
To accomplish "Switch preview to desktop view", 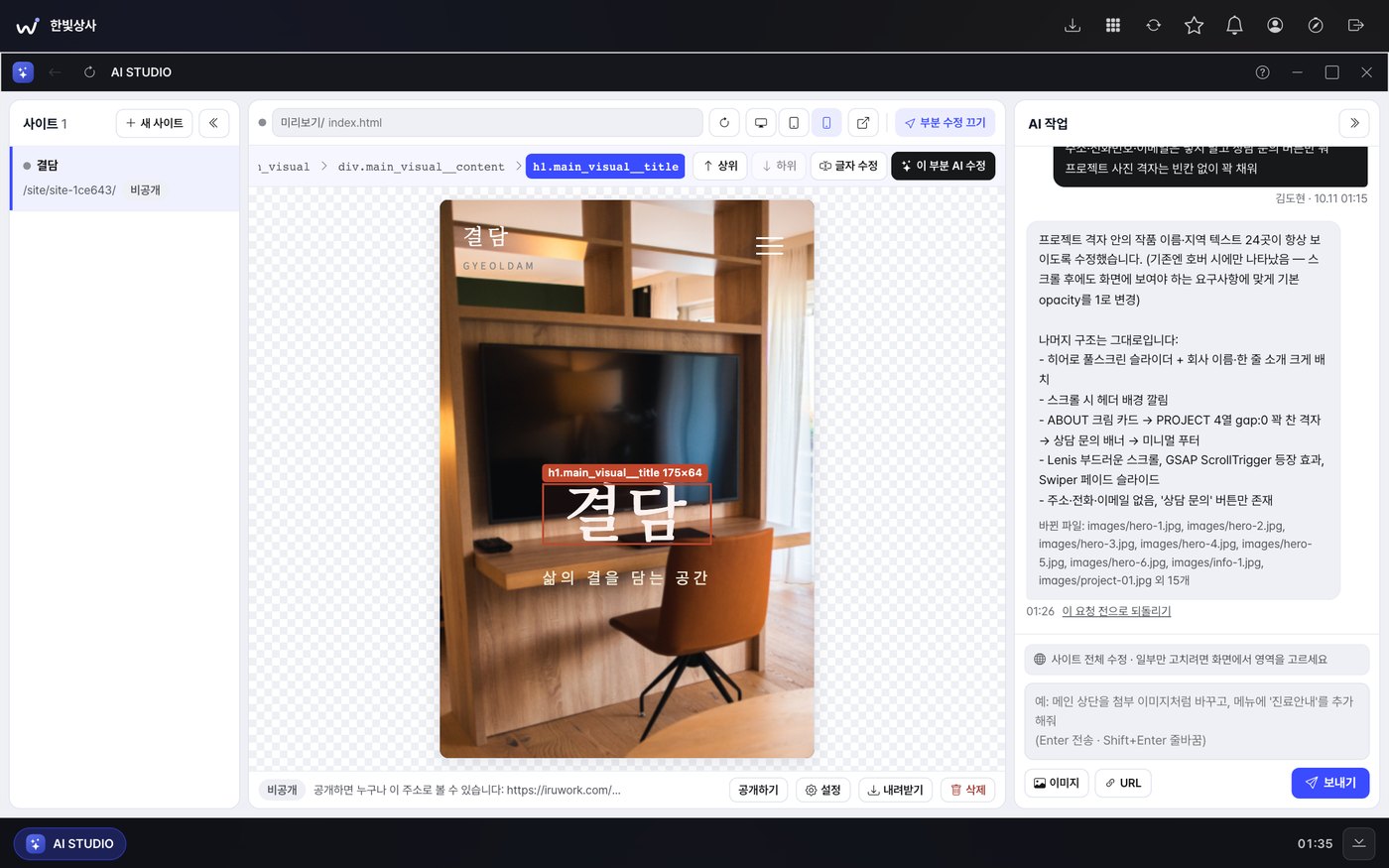I will coord(761,123).
